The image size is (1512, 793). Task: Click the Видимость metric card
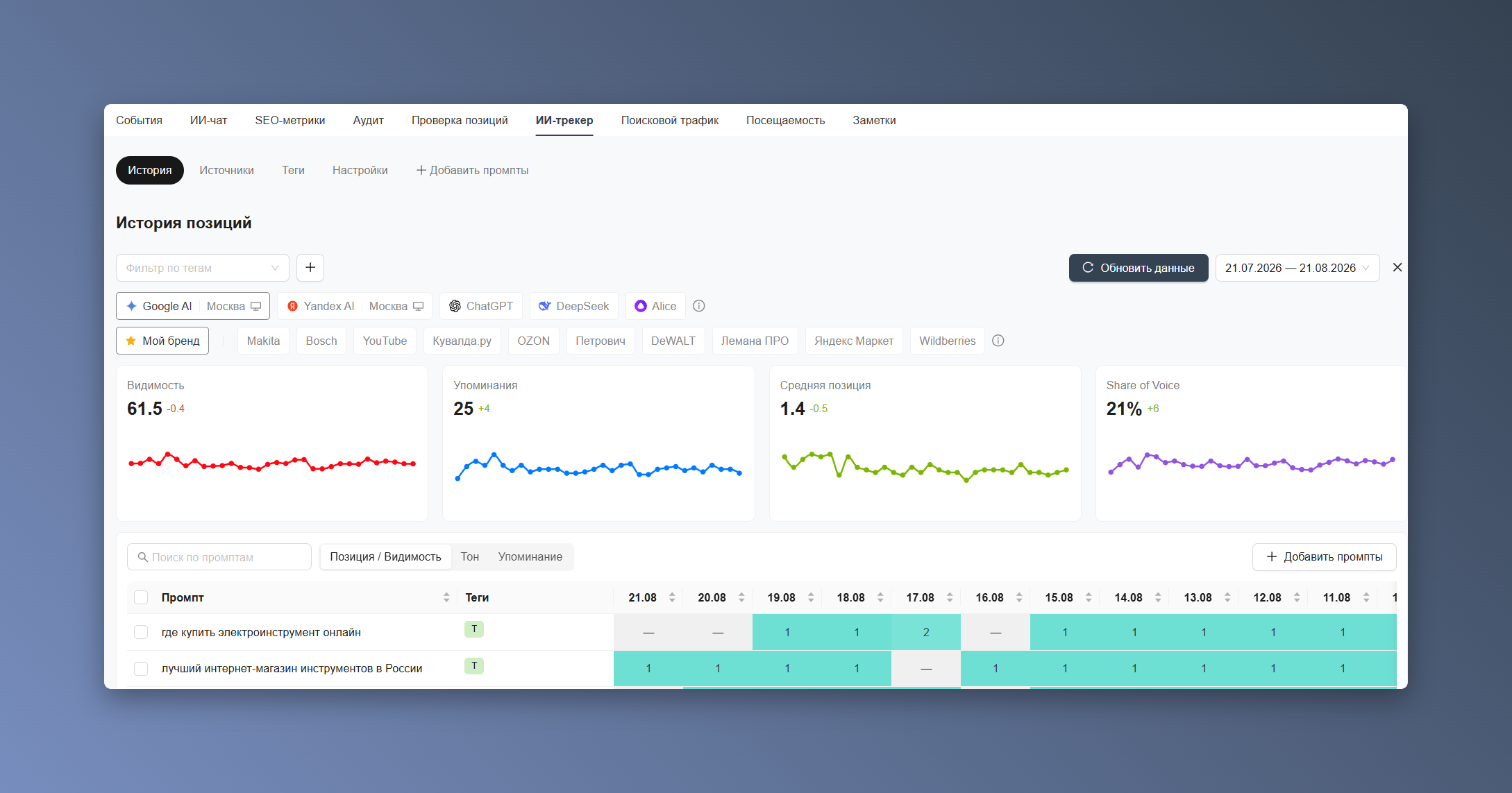[x=272, y=443]
